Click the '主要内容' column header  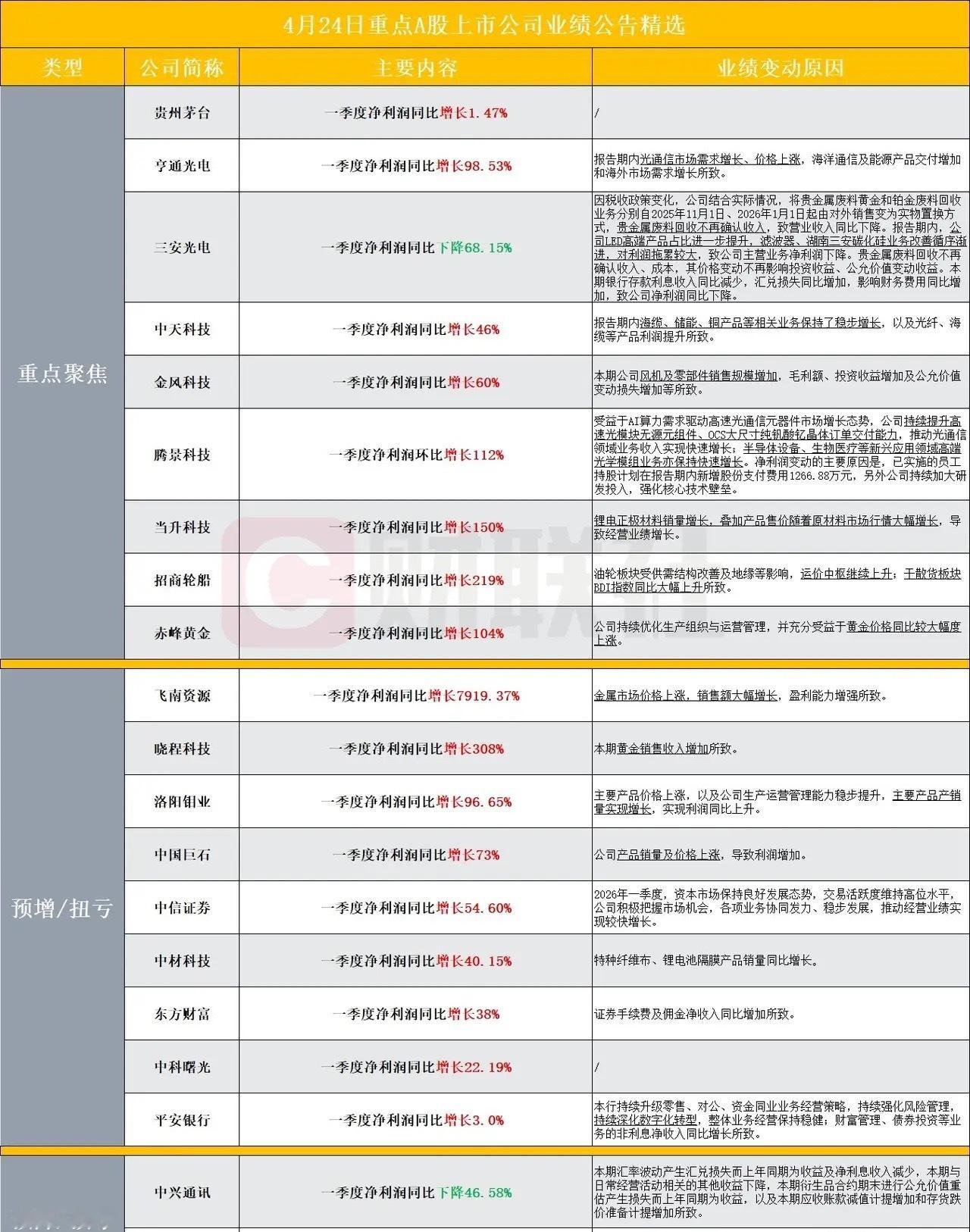[x=415, y=67]
